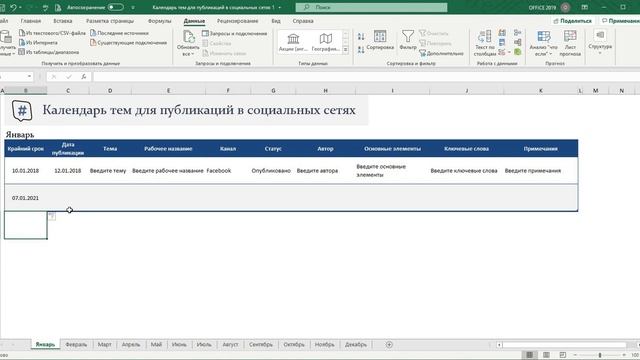
Task: Open Последние источники
Action: (x=119, y=33)
